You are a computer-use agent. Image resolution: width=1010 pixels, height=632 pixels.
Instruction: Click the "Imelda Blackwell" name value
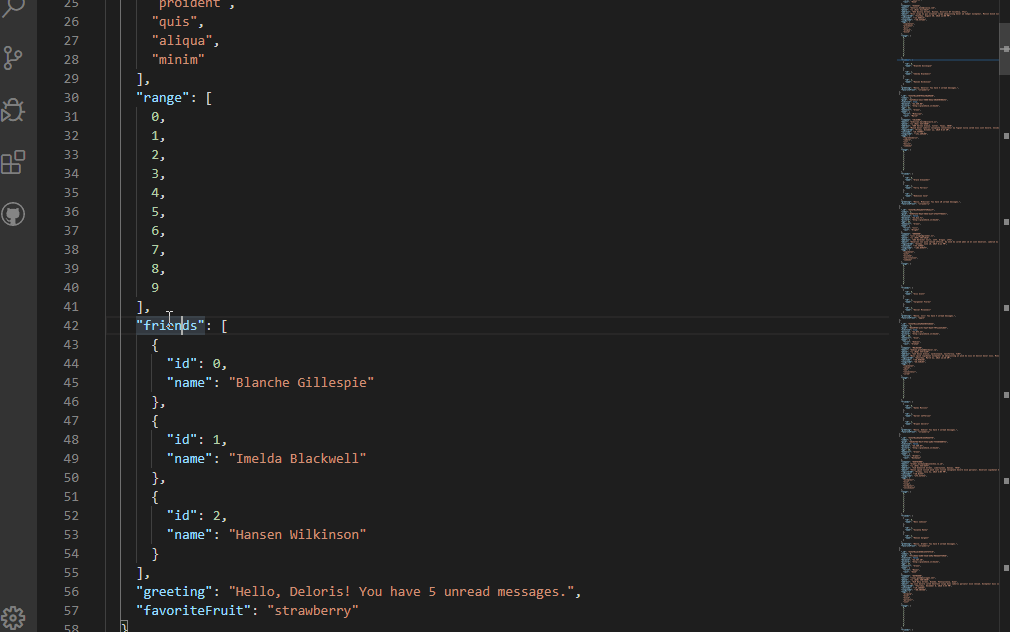pyautogui.click(x=297, y=459)
